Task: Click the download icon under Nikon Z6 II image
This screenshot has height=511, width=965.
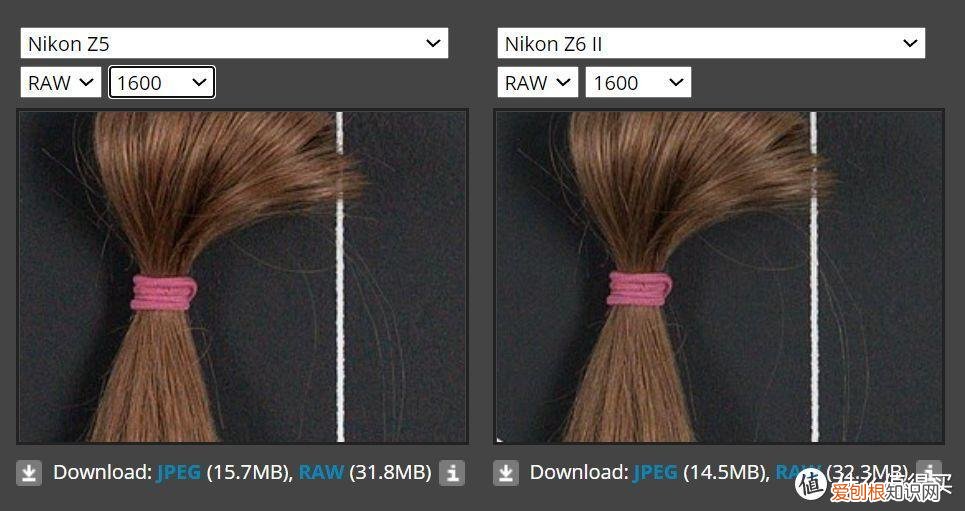Action: pyautogui.click(x=506, y=473)
